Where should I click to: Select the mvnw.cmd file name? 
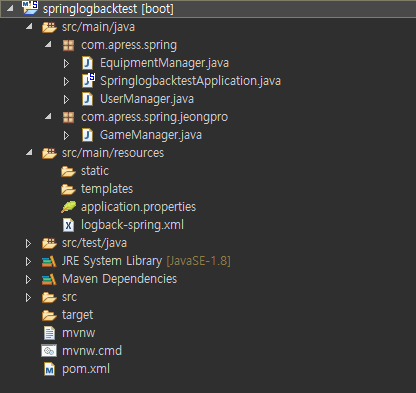click(x=92, y=351)
